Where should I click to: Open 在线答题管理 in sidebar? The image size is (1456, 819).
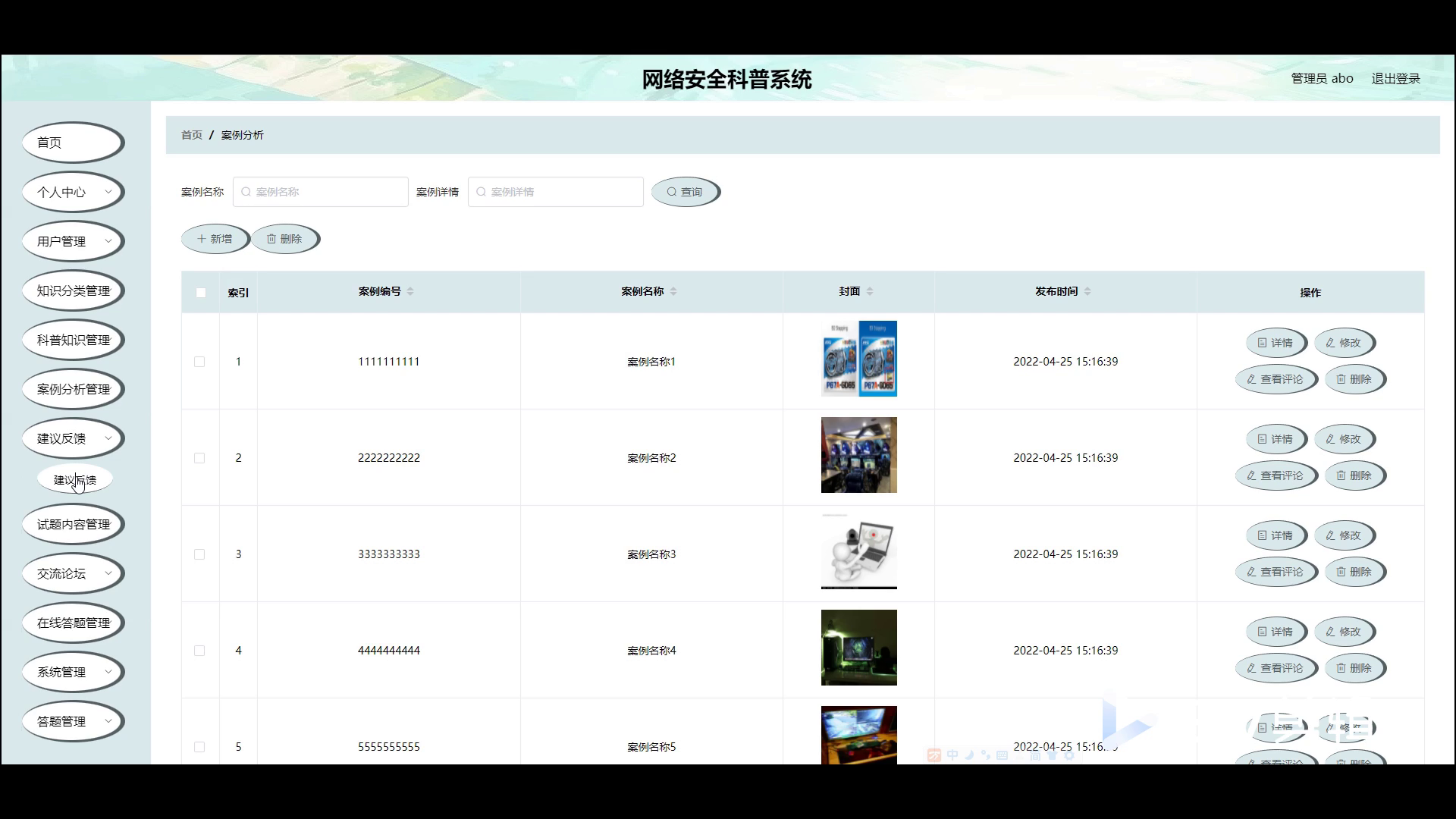pos(73,623)
